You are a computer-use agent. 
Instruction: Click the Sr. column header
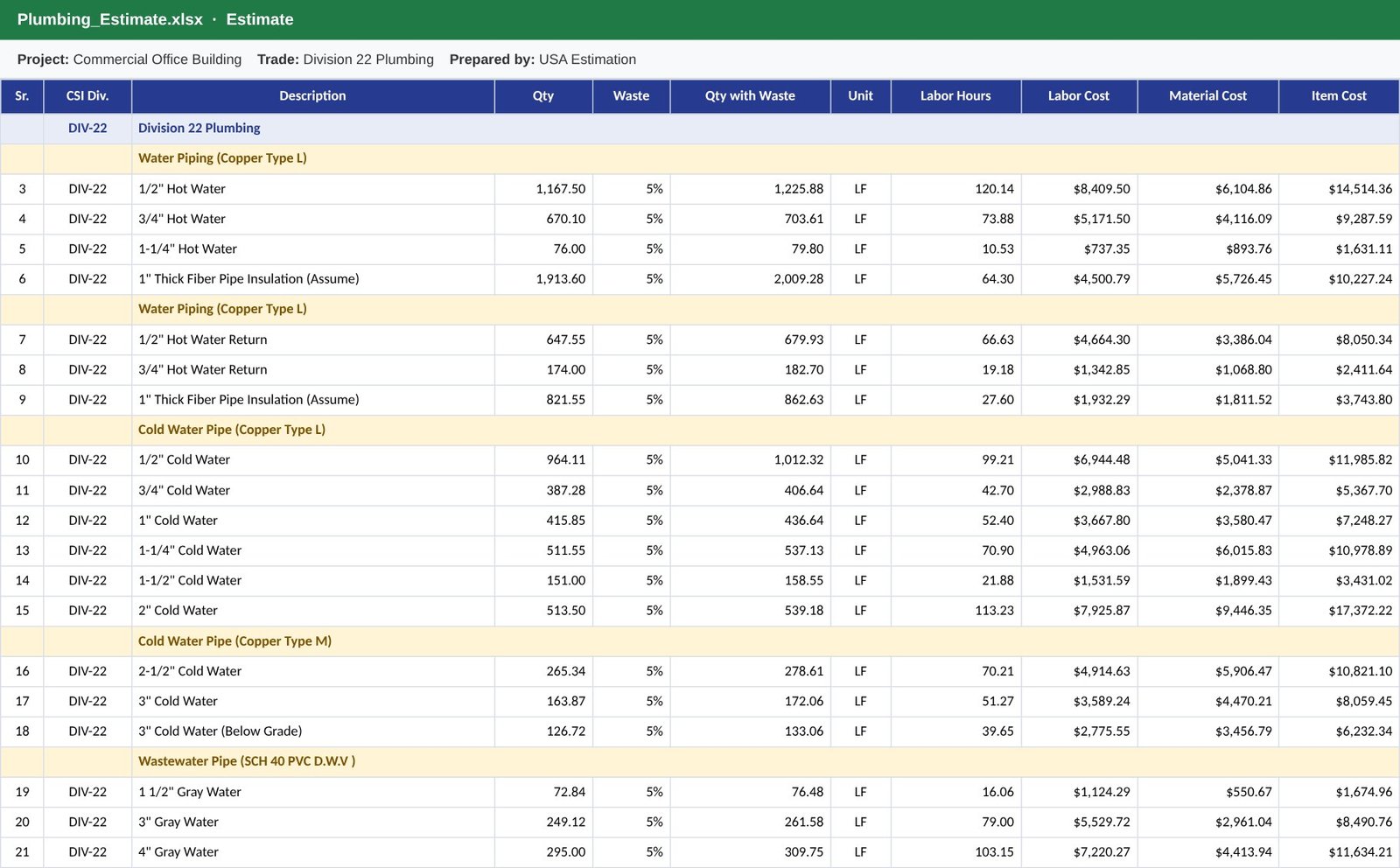pos(22,96)
